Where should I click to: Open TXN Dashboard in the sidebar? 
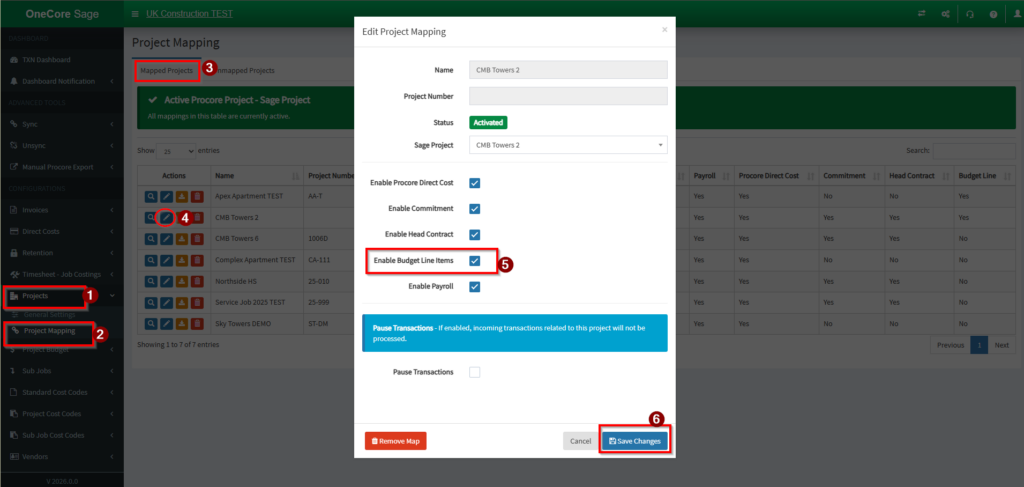[x=46, y=60]
